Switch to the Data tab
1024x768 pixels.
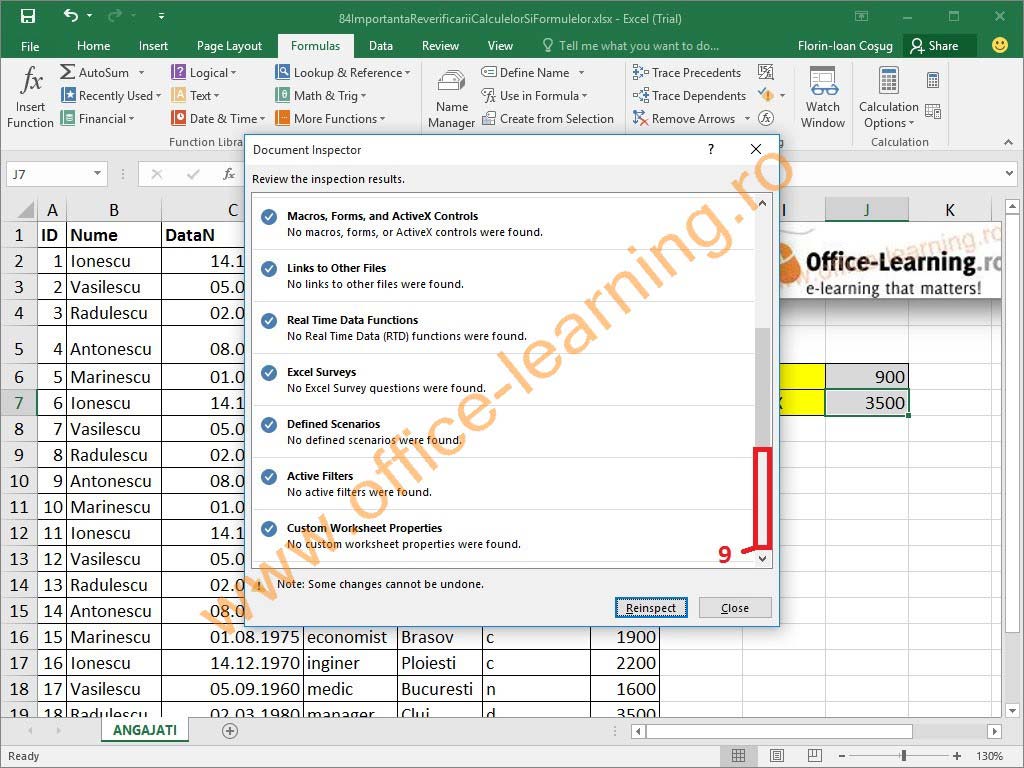point(381,46)
